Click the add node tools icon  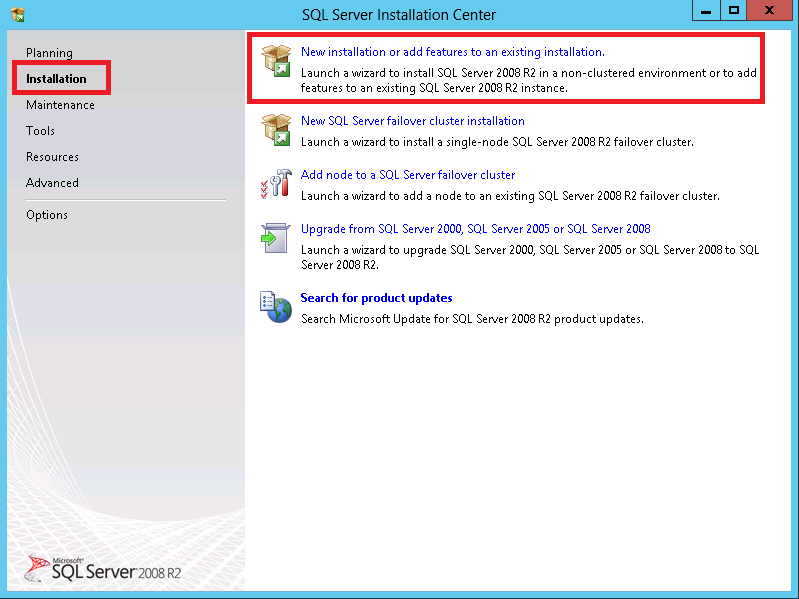pos(276,184)
